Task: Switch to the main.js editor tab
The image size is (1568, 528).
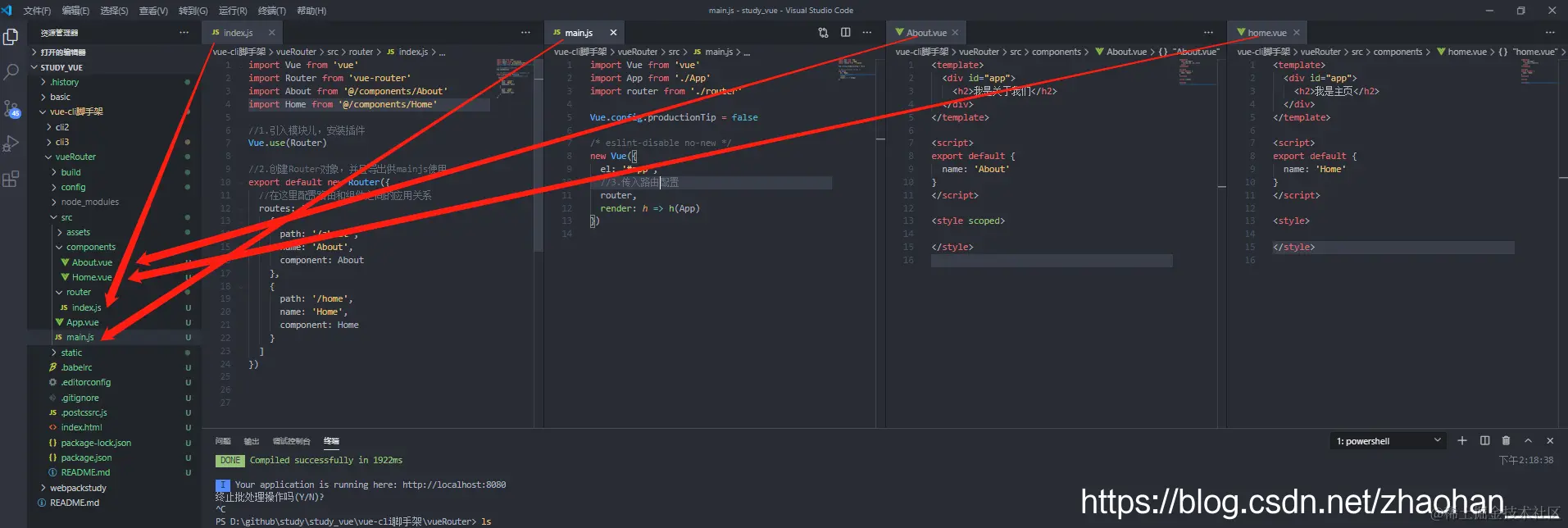Action: (x=579, y=33)
